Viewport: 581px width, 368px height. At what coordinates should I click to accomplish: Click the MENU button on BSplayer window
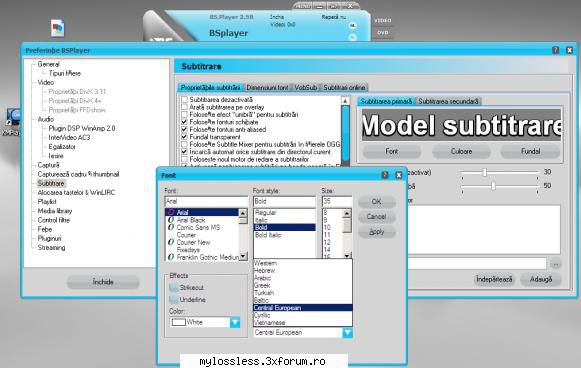click(302, 6)
